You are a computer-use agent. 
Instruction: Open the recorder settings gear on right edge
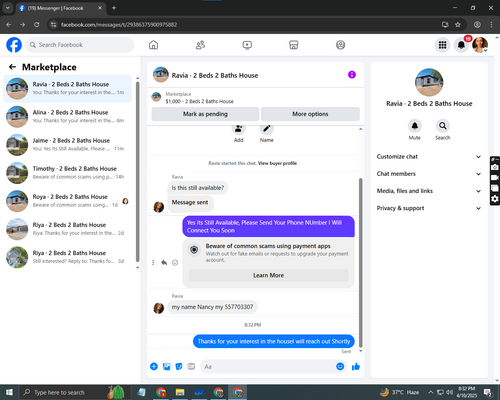(495, 199)
